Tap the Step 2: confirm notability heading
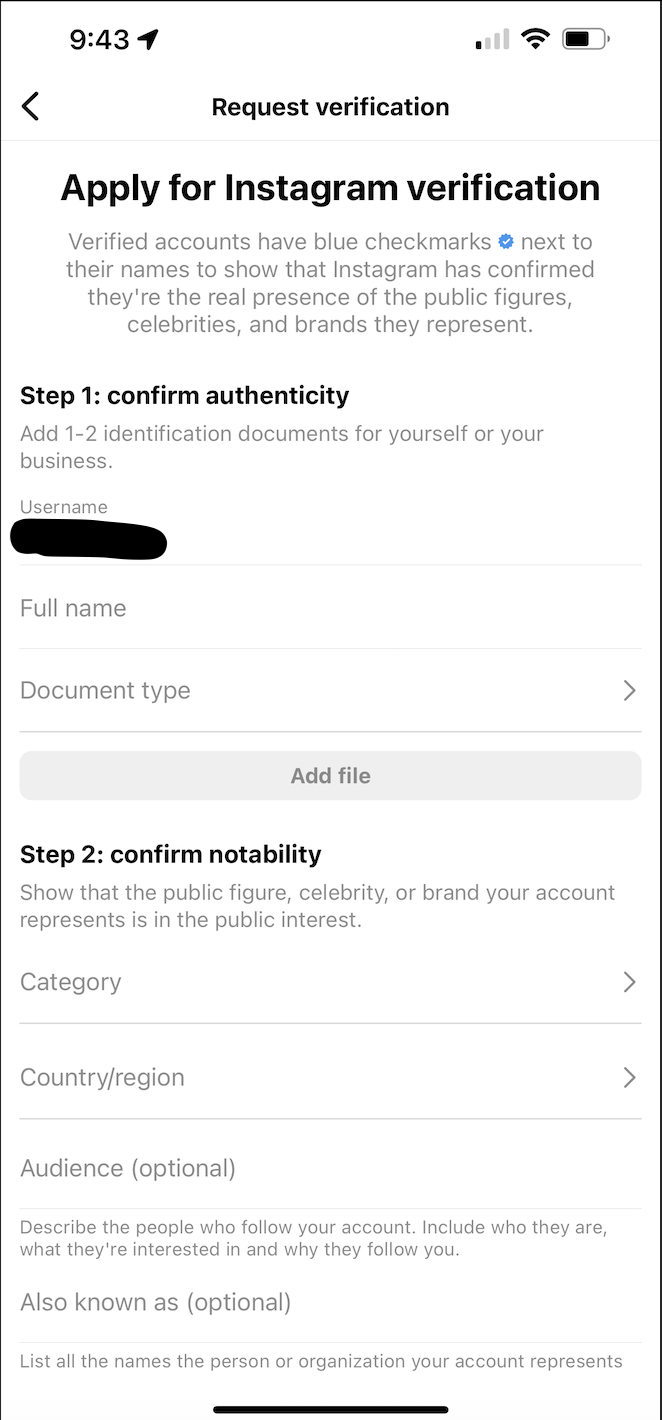This screenshot has width=662, height=1420. point(171,854)
